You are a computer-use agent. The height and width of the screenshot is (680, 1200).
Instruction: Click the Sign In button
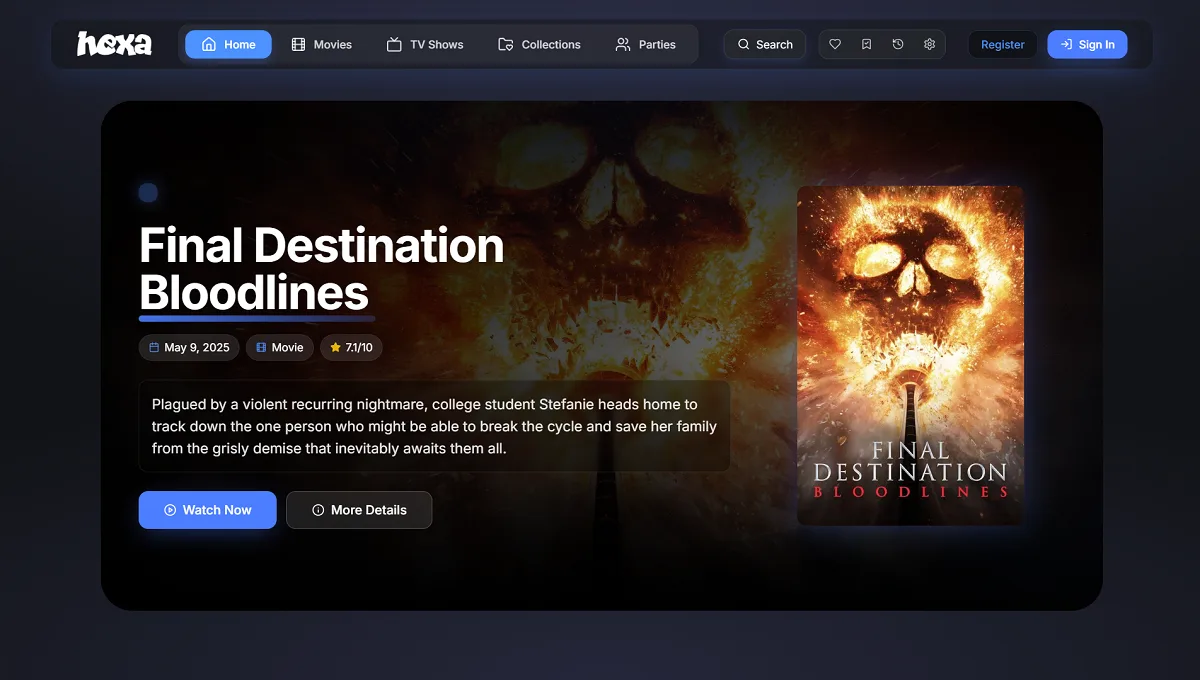pyautogui.click(x=1087, y=44)
